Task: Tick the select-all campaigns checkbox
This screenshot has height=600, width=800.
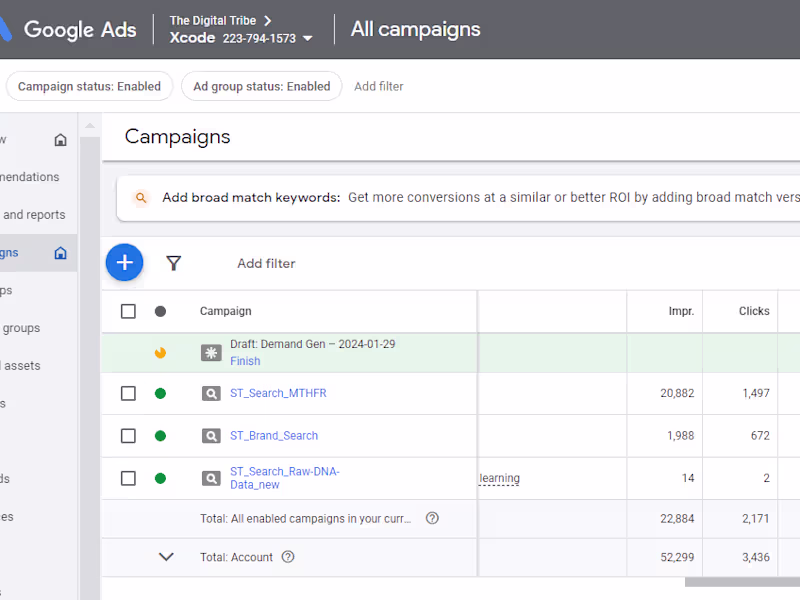Action: pyautogui.click(x=128, y=311)
